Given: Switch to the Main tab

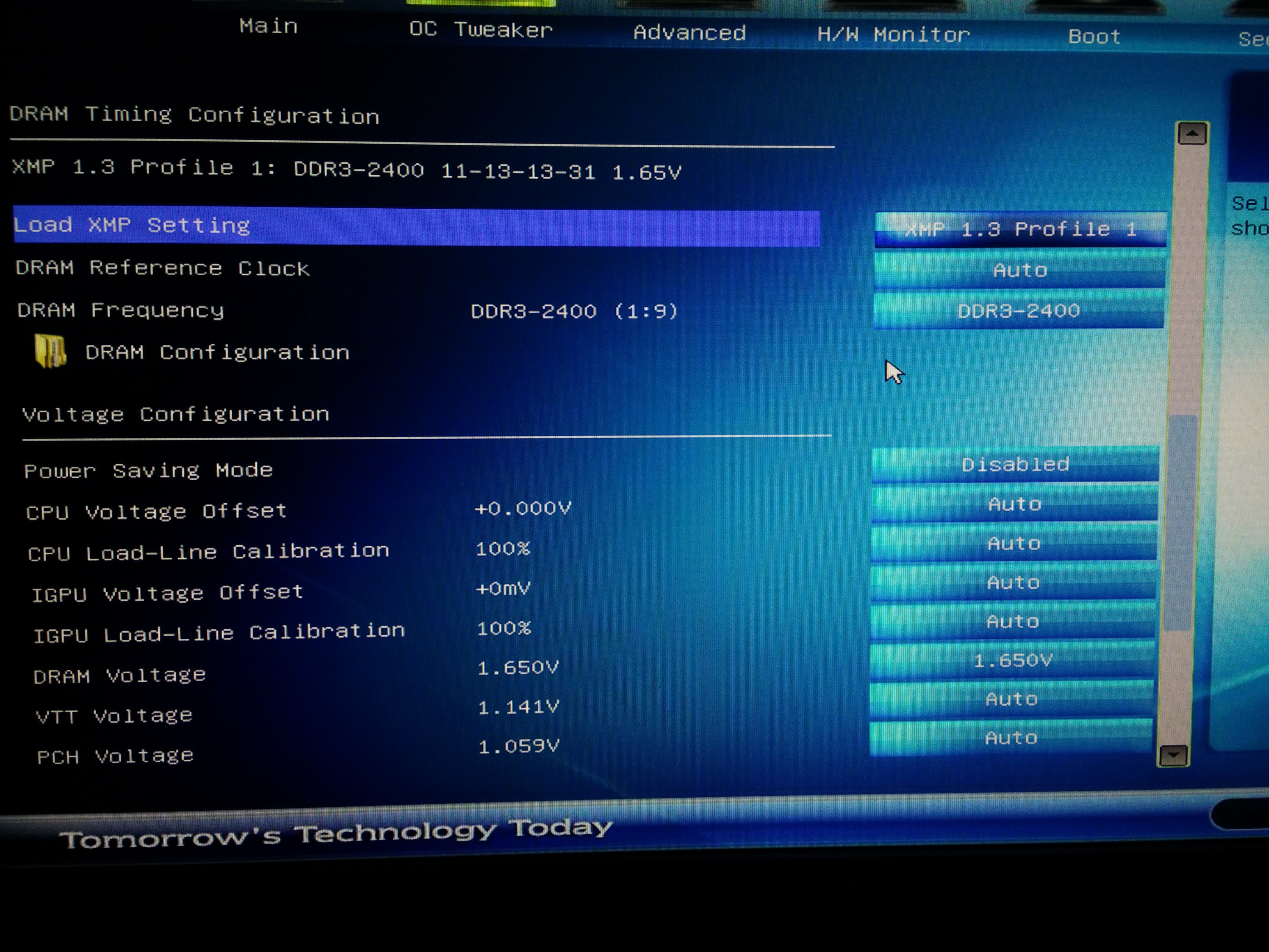Looking at the screenshot, I should (269, 26).
